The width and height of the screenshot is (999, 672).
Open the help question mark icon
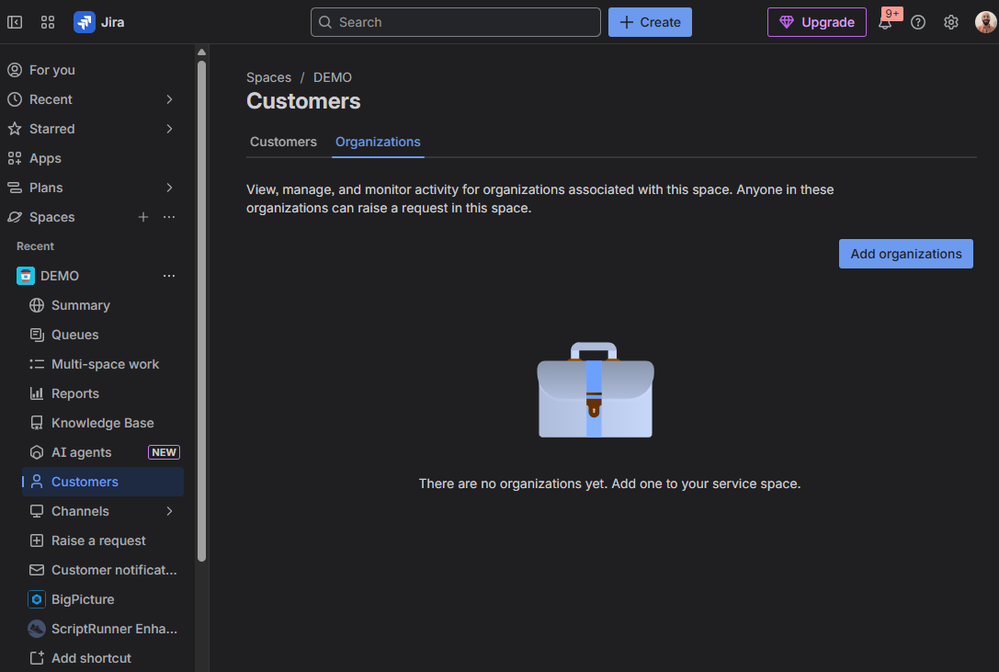pyautogui.click(x=918, y=22)
